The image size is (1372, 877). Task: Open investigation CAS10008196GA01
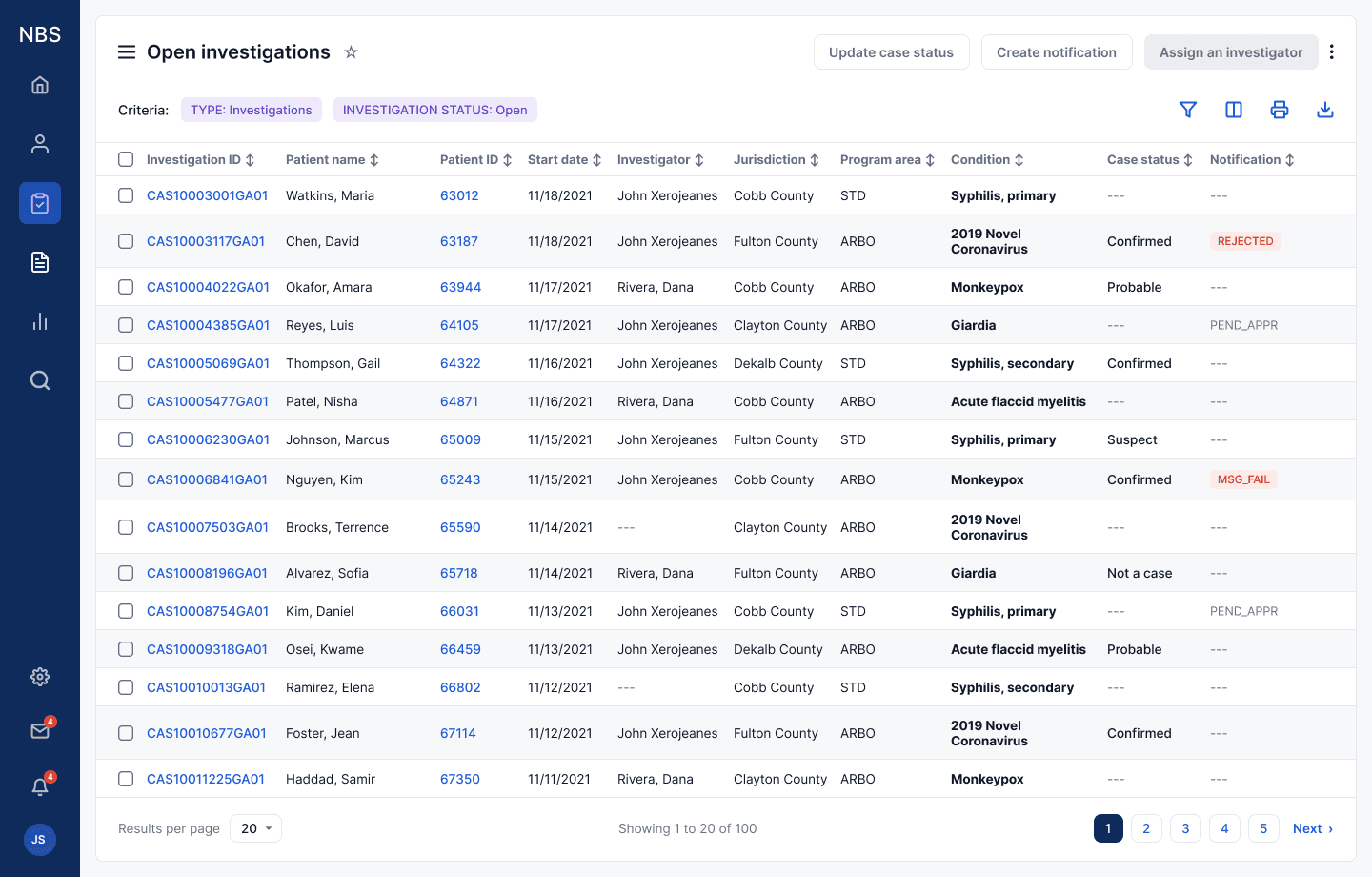point(207,573)
